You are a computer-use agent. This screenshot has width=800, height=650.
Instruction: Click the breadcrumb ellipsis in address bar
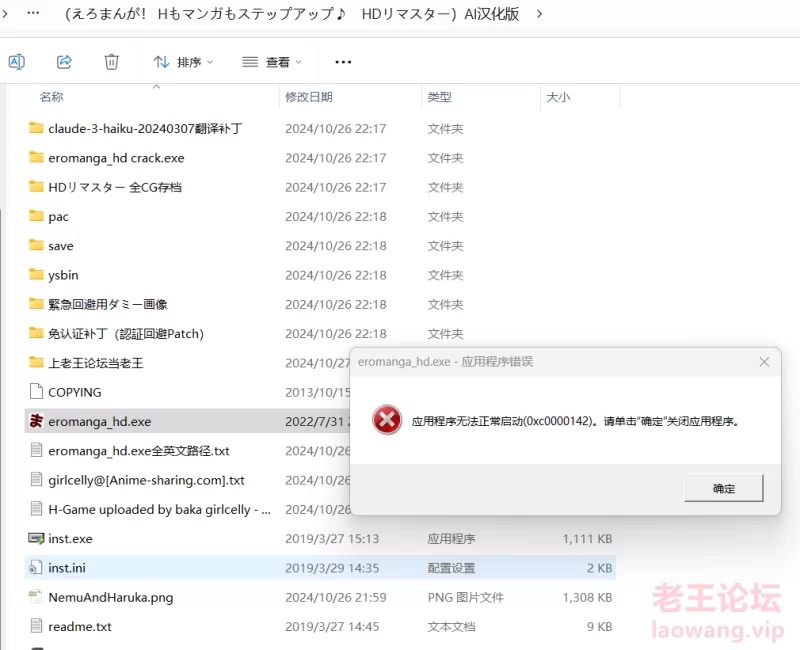[x=33, y=13]
